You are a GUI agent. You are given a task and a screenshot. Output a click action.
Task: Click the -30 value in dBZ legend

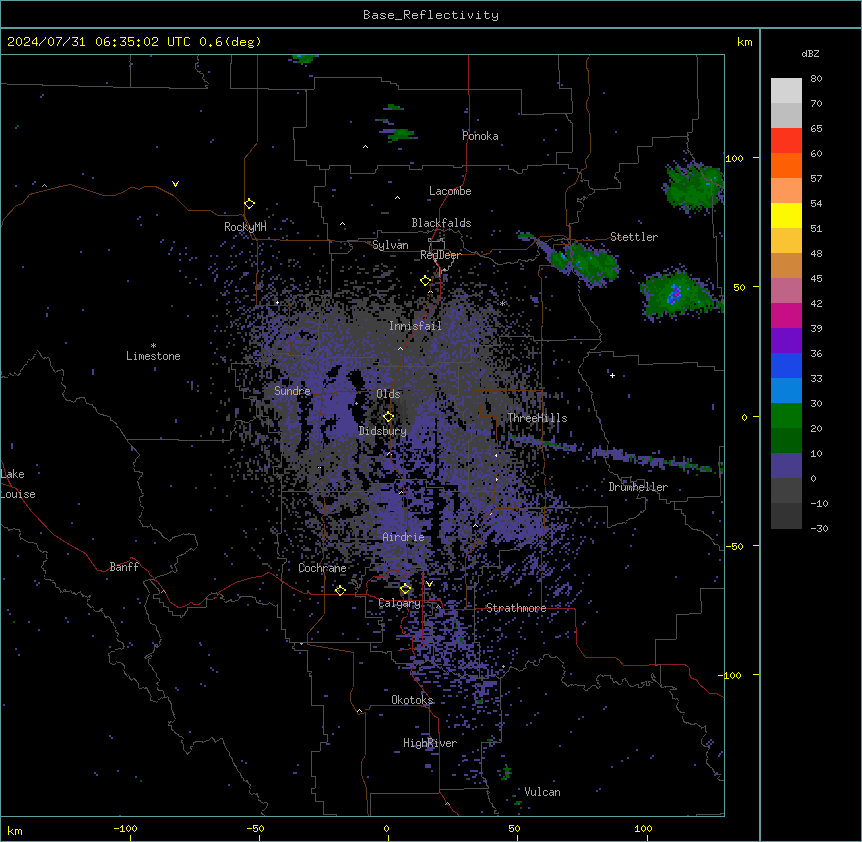(x=819, y=529)
